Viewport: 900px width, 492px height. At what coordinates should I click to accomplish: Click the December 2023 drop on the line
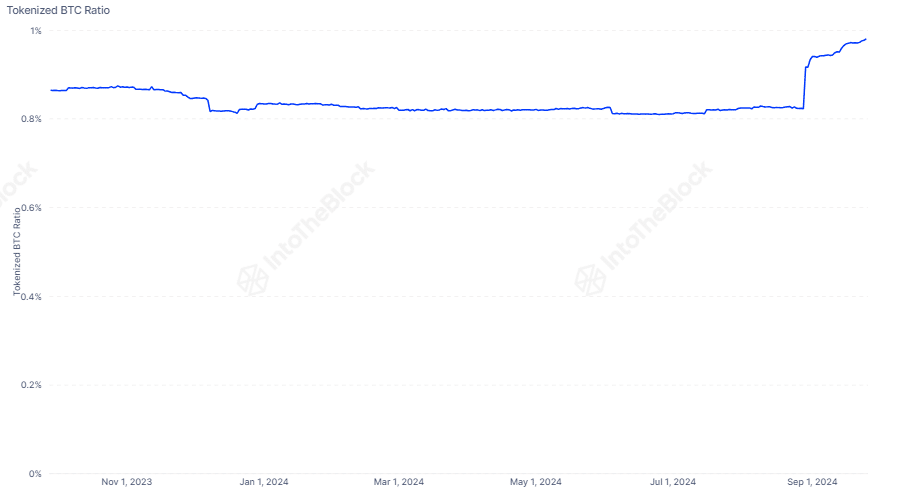pos(209,104)
